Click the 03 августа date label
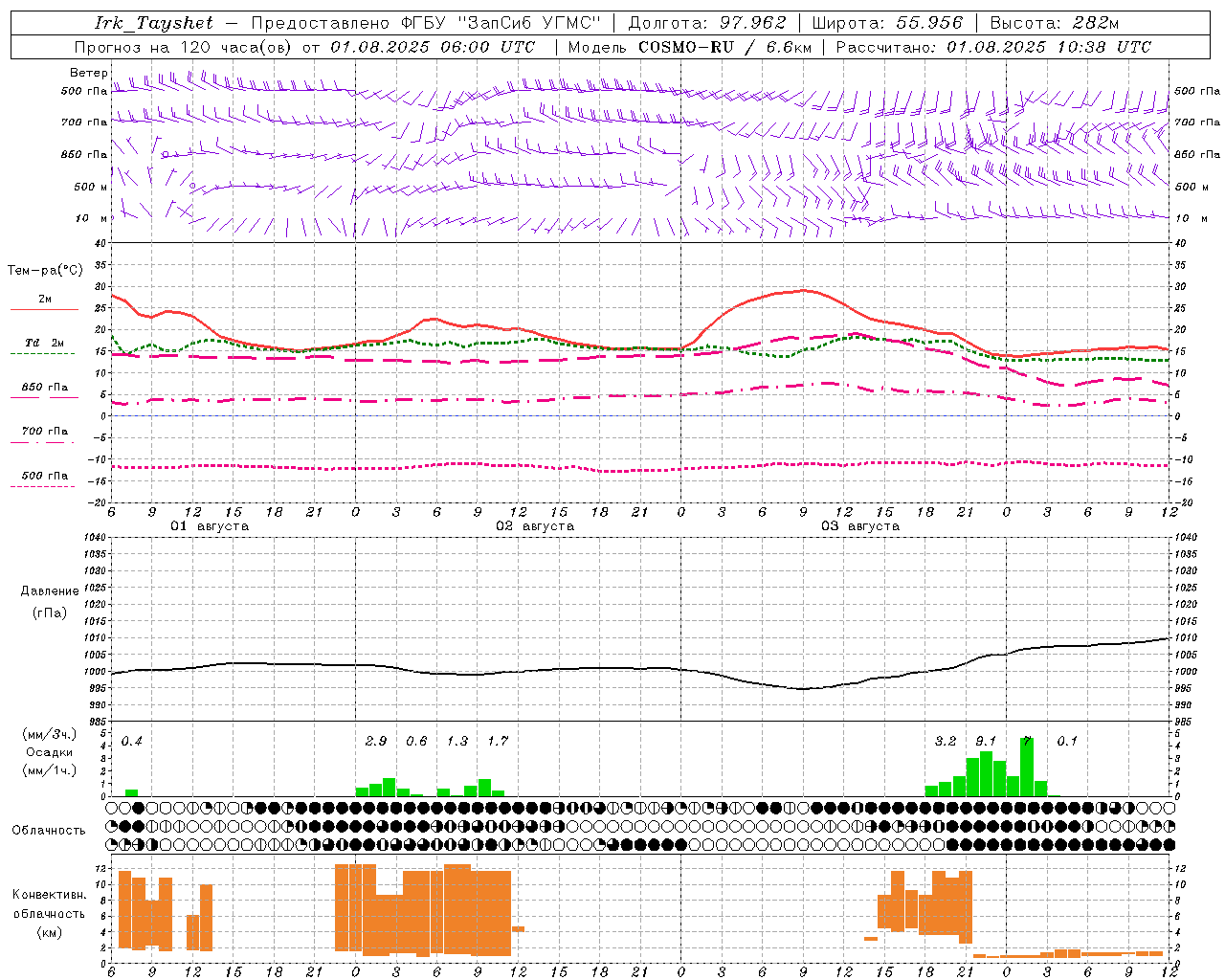The height and width of the screenshot is (980, 1225). coord(860,526)
